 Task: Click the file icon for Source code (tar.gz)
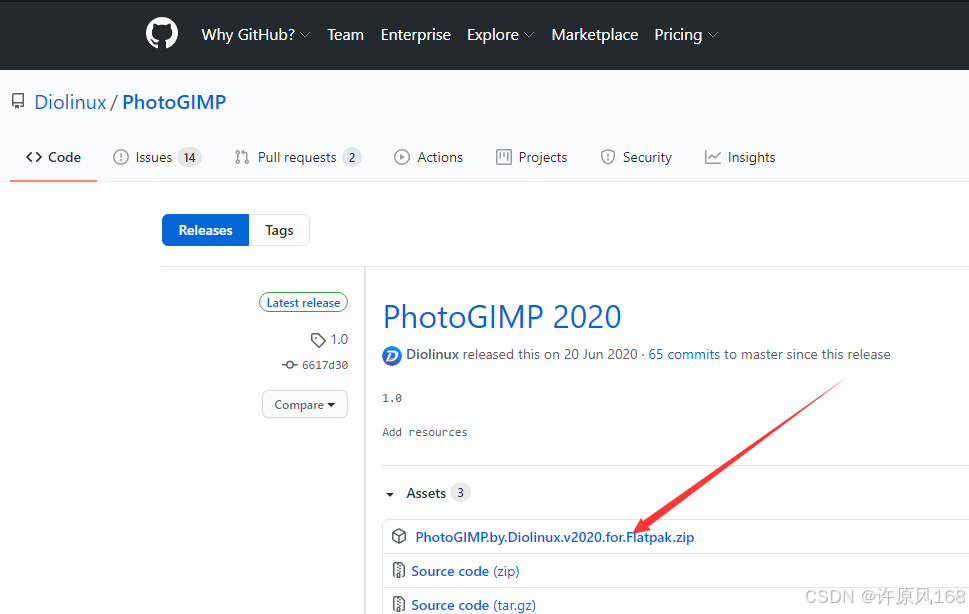click(399, 603)
